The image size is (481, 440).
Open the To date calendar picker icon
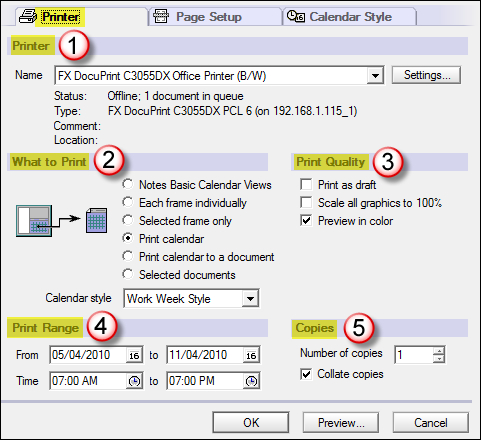click(251, 355)
